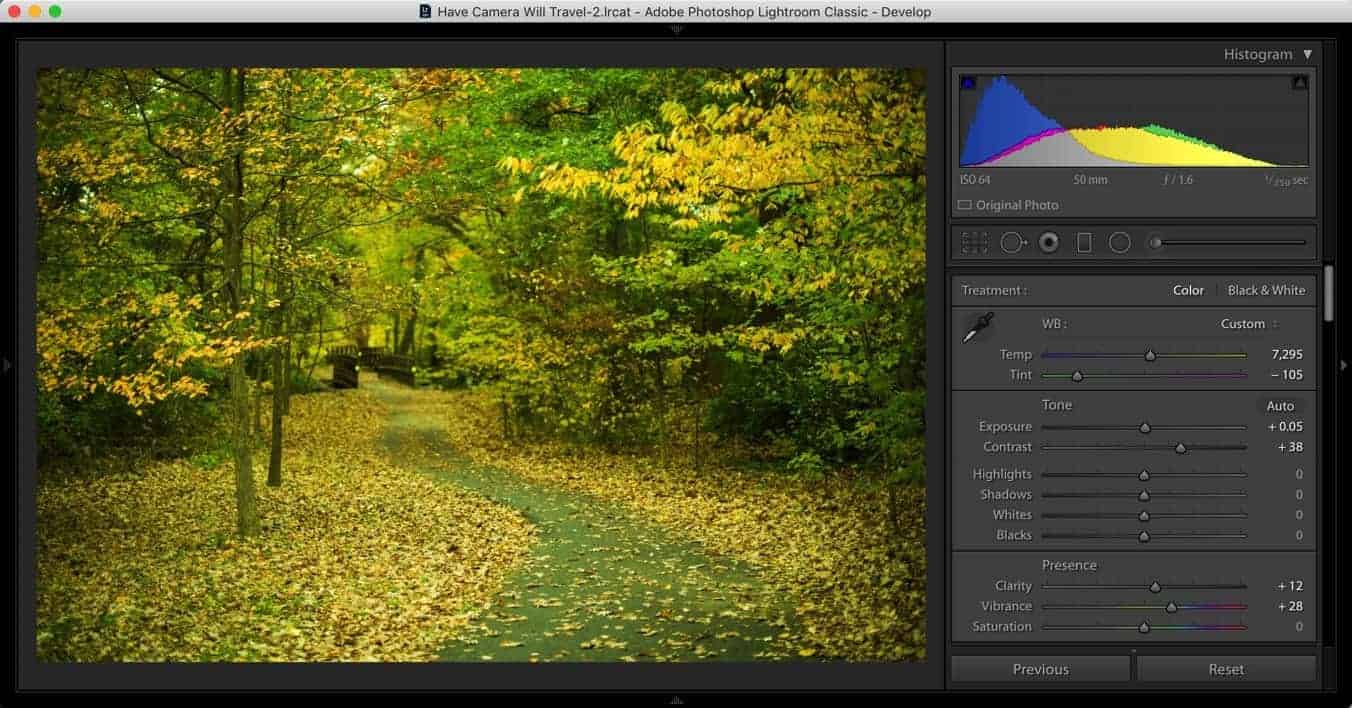This screenshot has height=708, width=1352.
Task: Click the Presence section label
Action: (x=1069, y=565)
